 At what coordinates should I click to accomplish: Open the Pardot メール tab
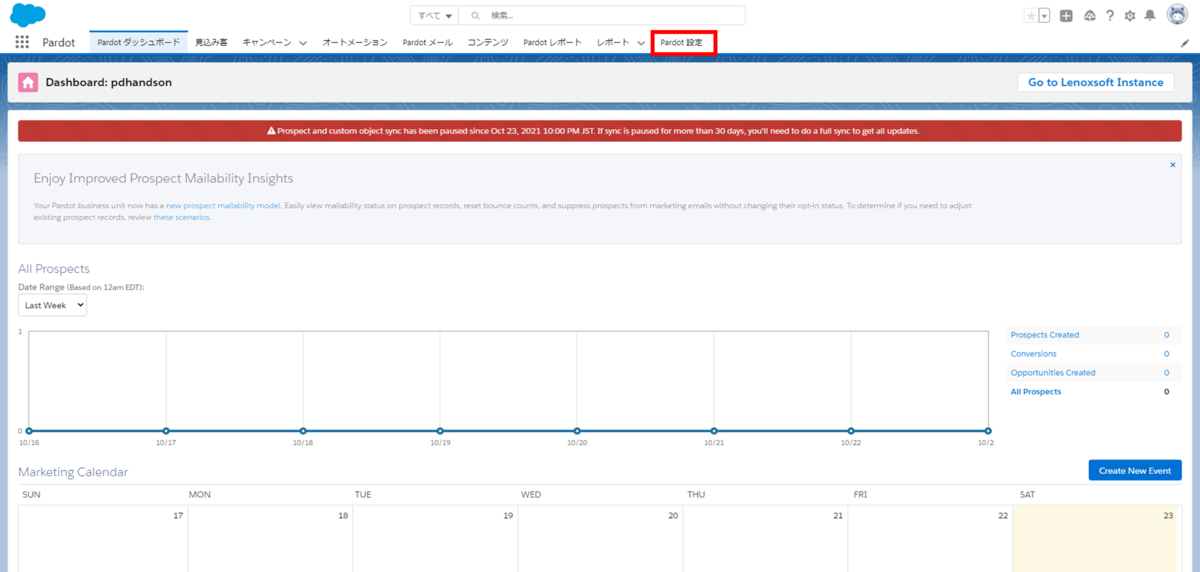click(427, 42)
